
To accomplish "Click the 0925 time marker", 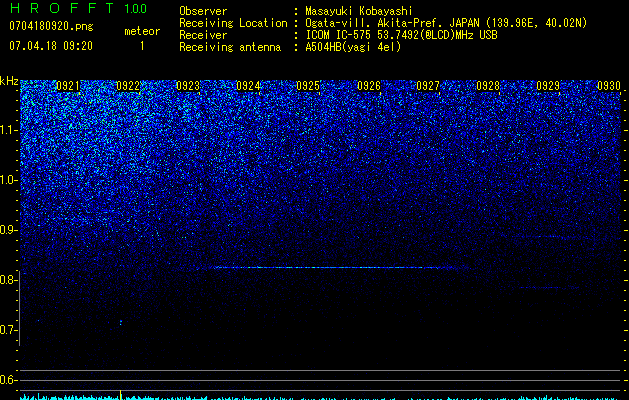I will pyautogui.click(x=308, y=86).
